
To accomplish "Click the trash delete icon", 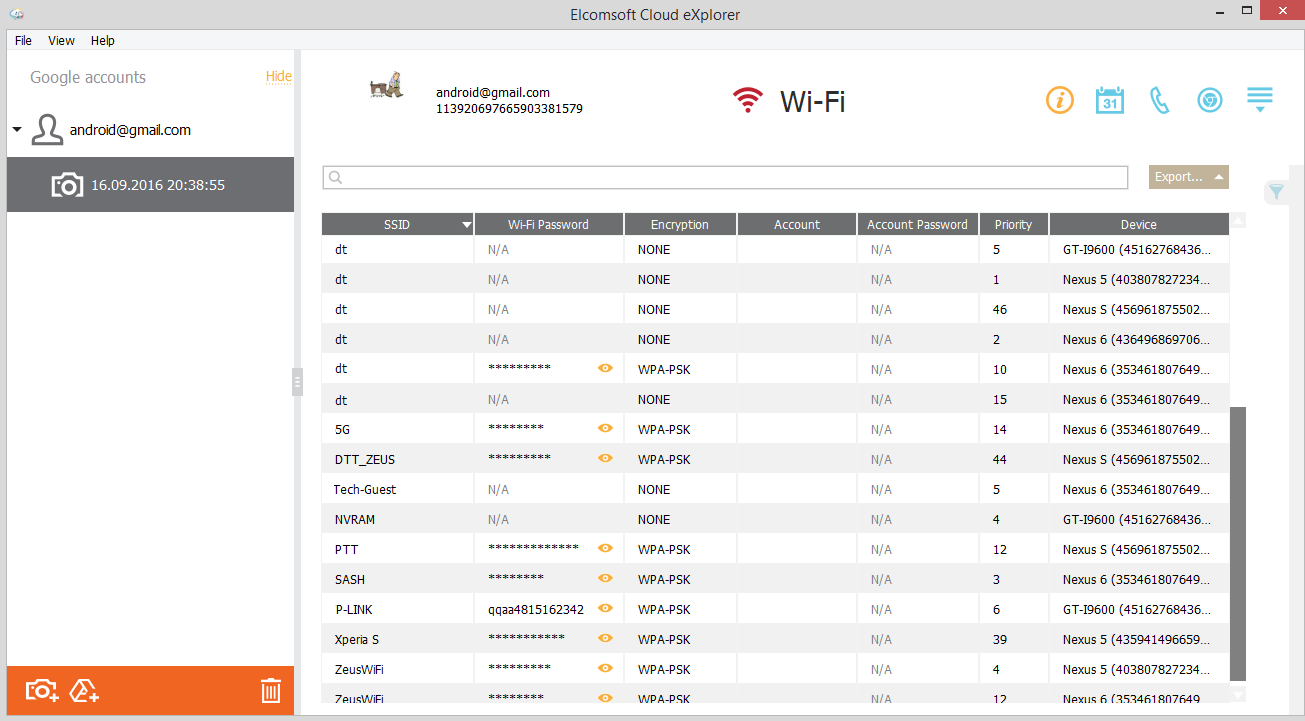I will point(271,690).
